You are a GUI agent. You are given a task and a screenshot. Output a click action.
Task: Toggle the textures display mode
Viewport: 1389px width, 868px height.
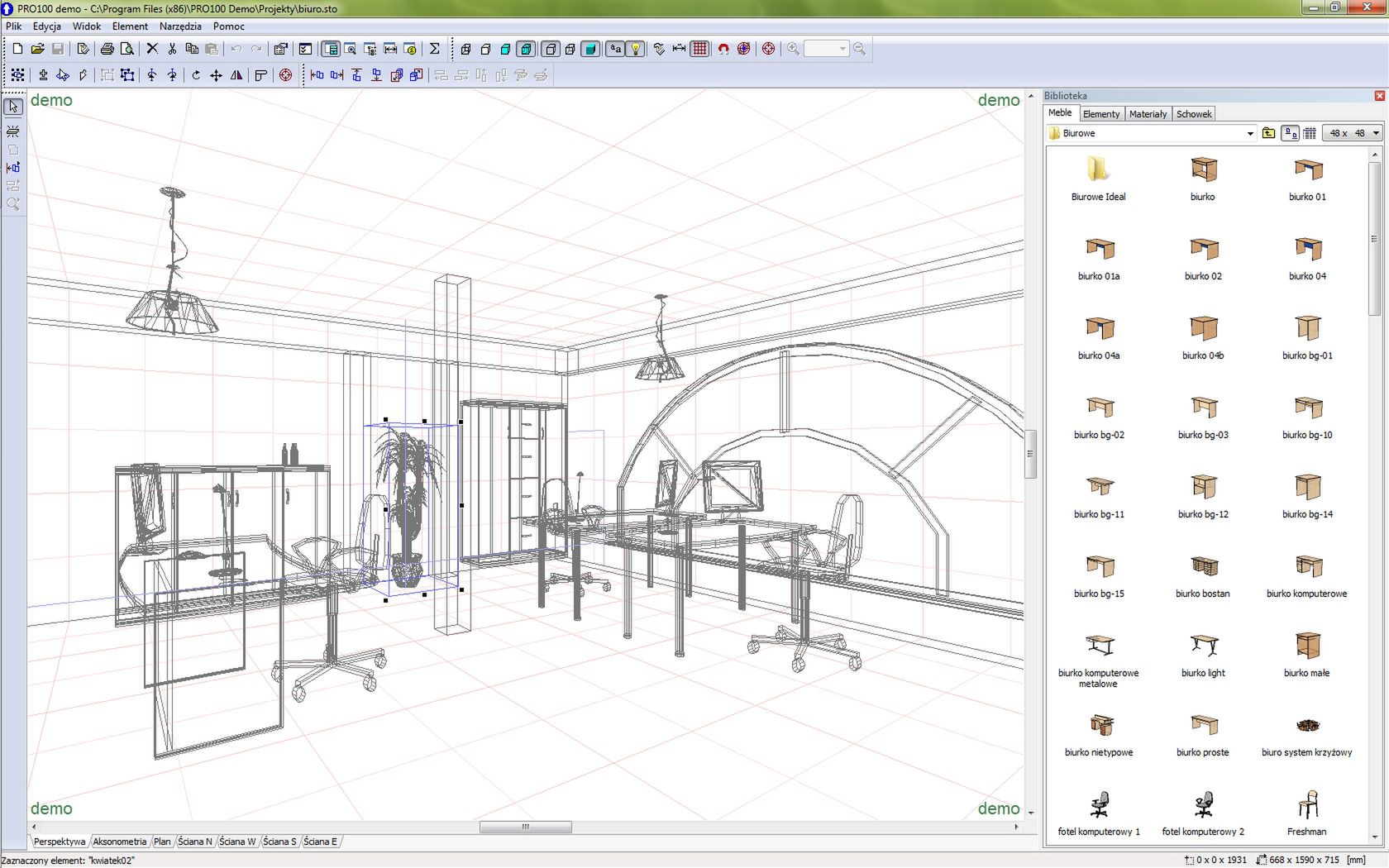526,49
